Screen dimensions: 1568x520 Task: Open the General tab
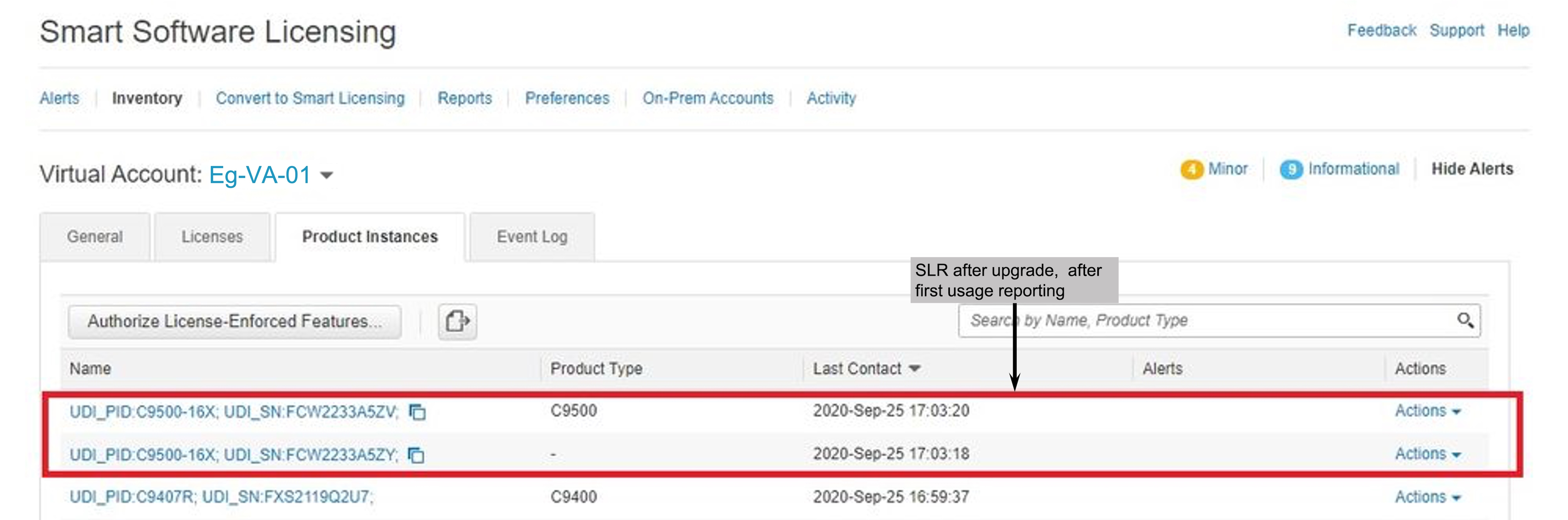click(95, 237)
